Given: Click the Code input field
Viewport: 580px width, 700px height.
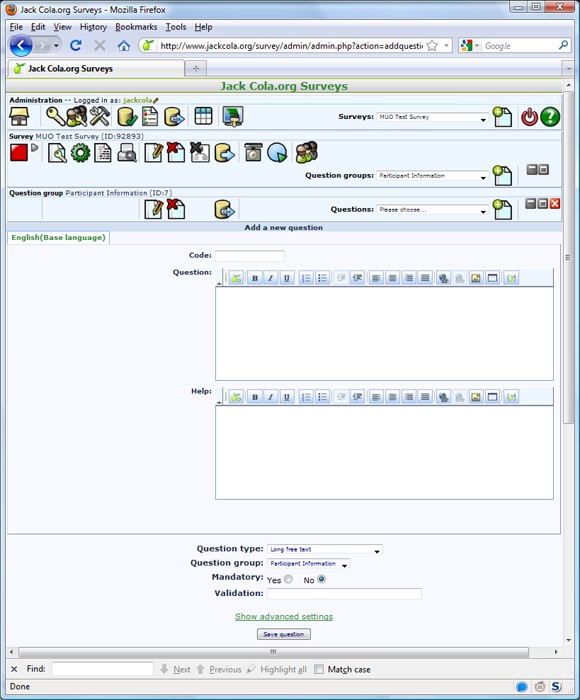Looking at the screenshot, I should pos(249,256).
